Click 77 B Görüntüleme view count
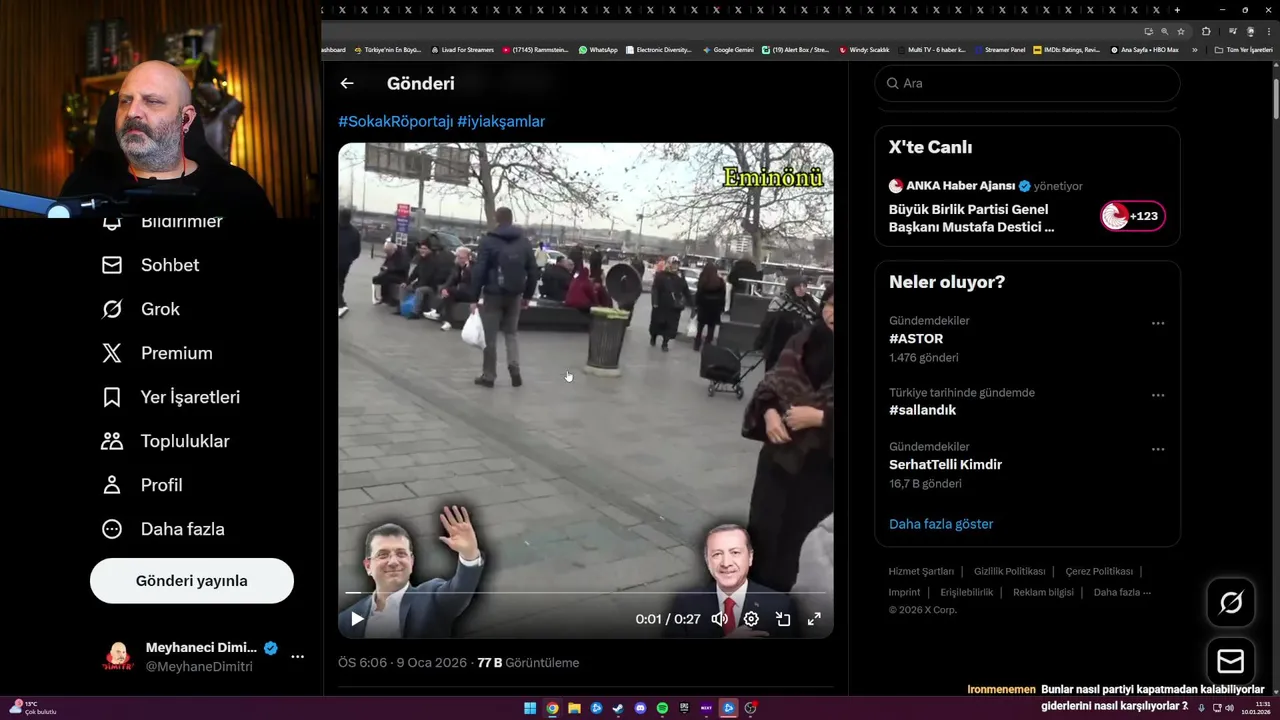Image resolution: width=1280 pixels, height=720 pixels. tap(528, 663)
